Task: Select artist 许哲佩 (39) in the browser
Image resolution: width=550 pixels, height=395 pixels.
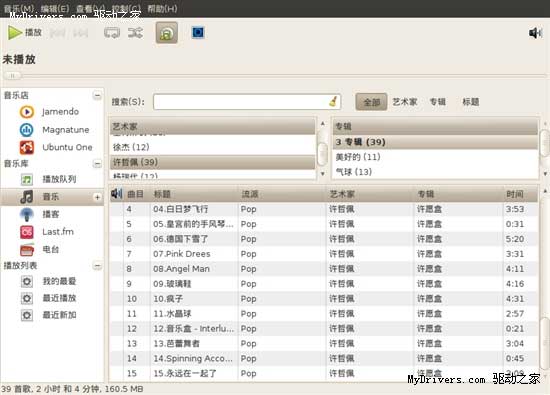Action: pyautogui.click(x=213, y=162)
